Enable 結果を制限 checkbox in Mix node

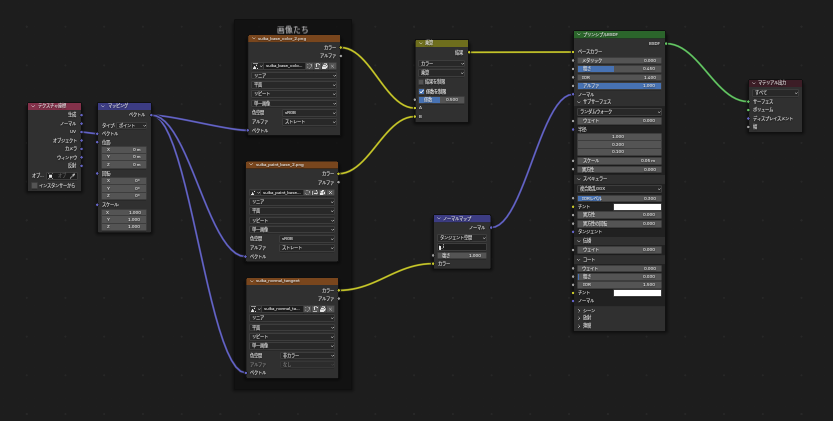click(422, 81)
